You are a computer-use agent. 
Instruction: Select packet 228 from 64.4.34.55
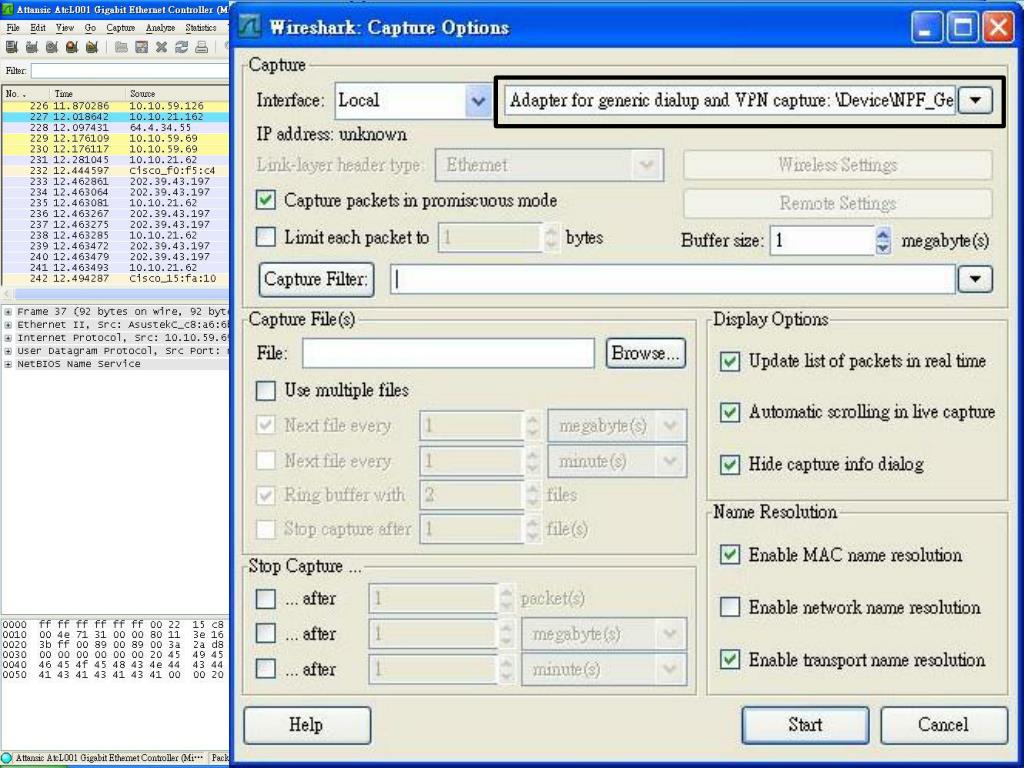click(116, 127)
